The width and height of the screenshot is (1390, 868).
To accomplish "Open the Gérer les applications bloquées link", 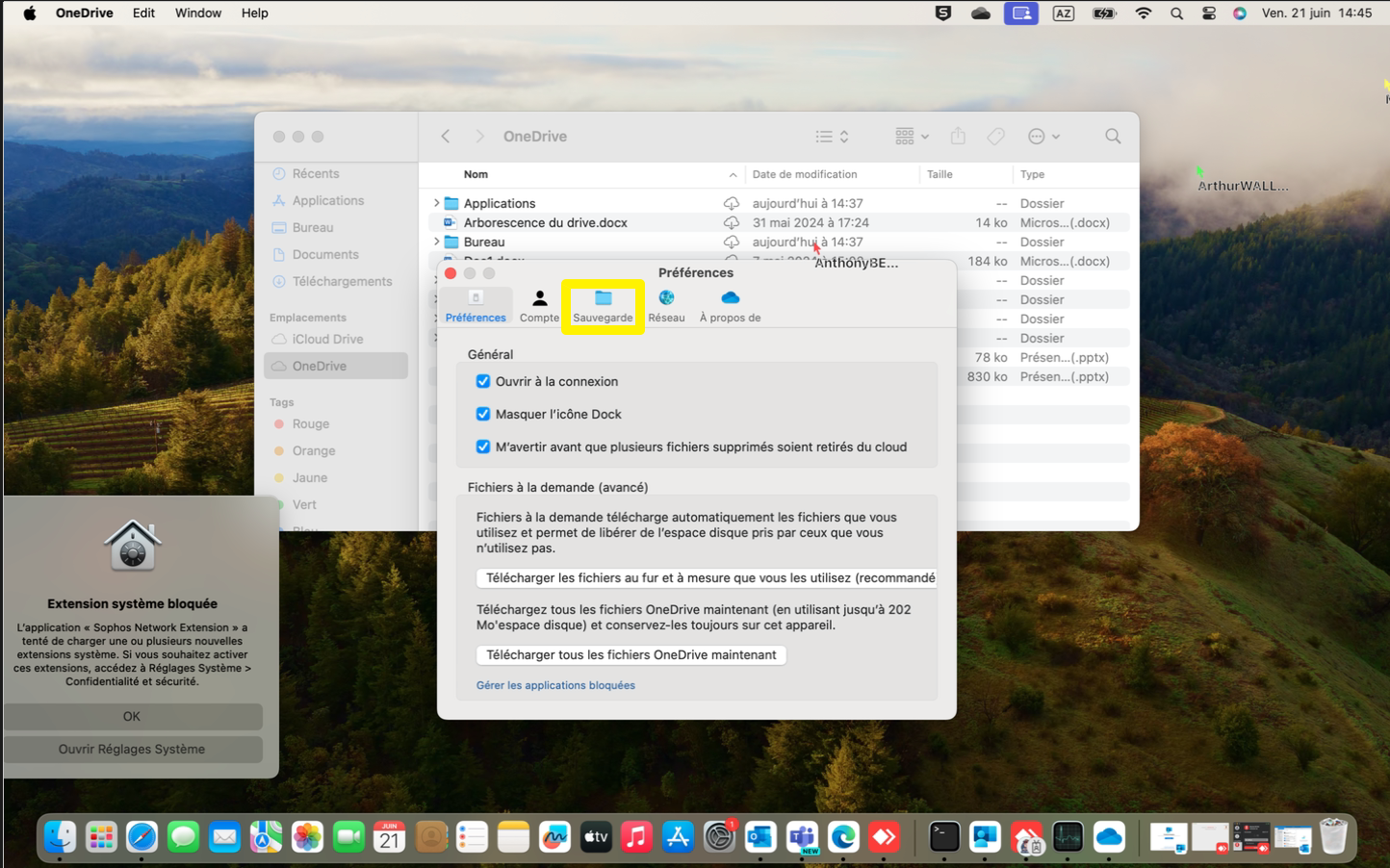I will click(x=555, y=685).
